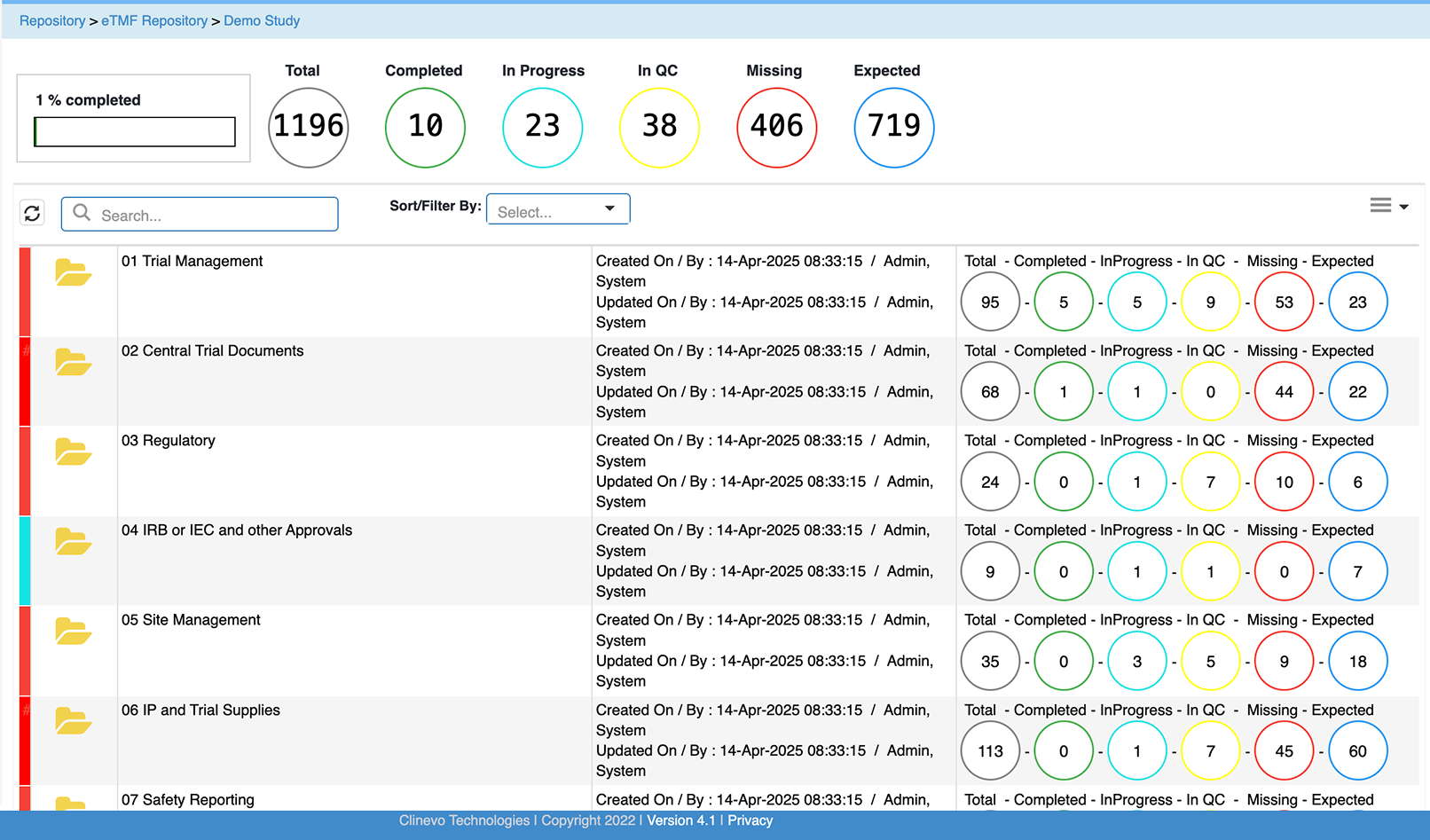Open the 03 Regulatory folder icon
Image resolution: width=1430 pixels, height=840 pixels.
73,451
